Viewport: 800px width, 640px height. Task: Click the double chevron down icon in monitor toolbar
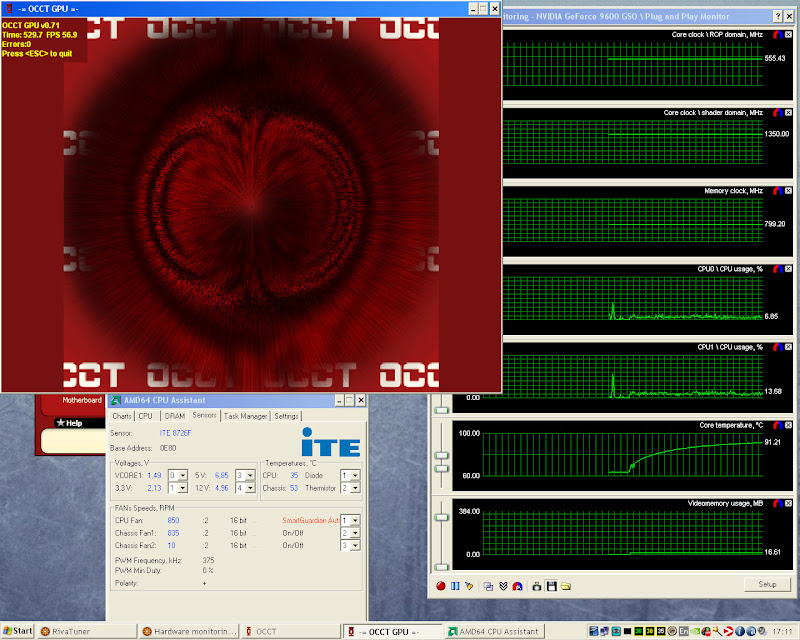point(503,586)
